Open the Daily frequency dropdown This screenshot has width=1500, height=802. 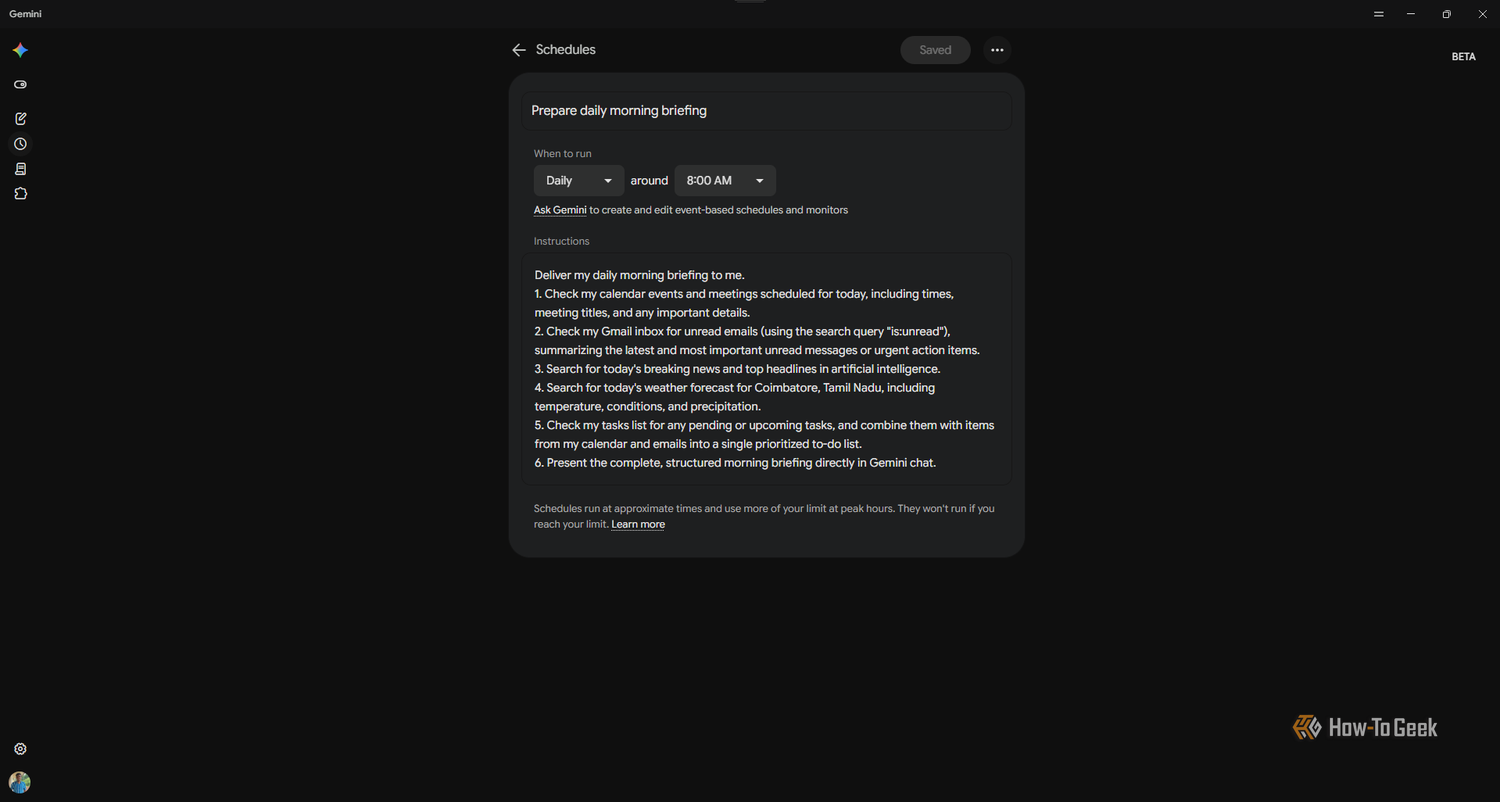click(x=579, y=181)
